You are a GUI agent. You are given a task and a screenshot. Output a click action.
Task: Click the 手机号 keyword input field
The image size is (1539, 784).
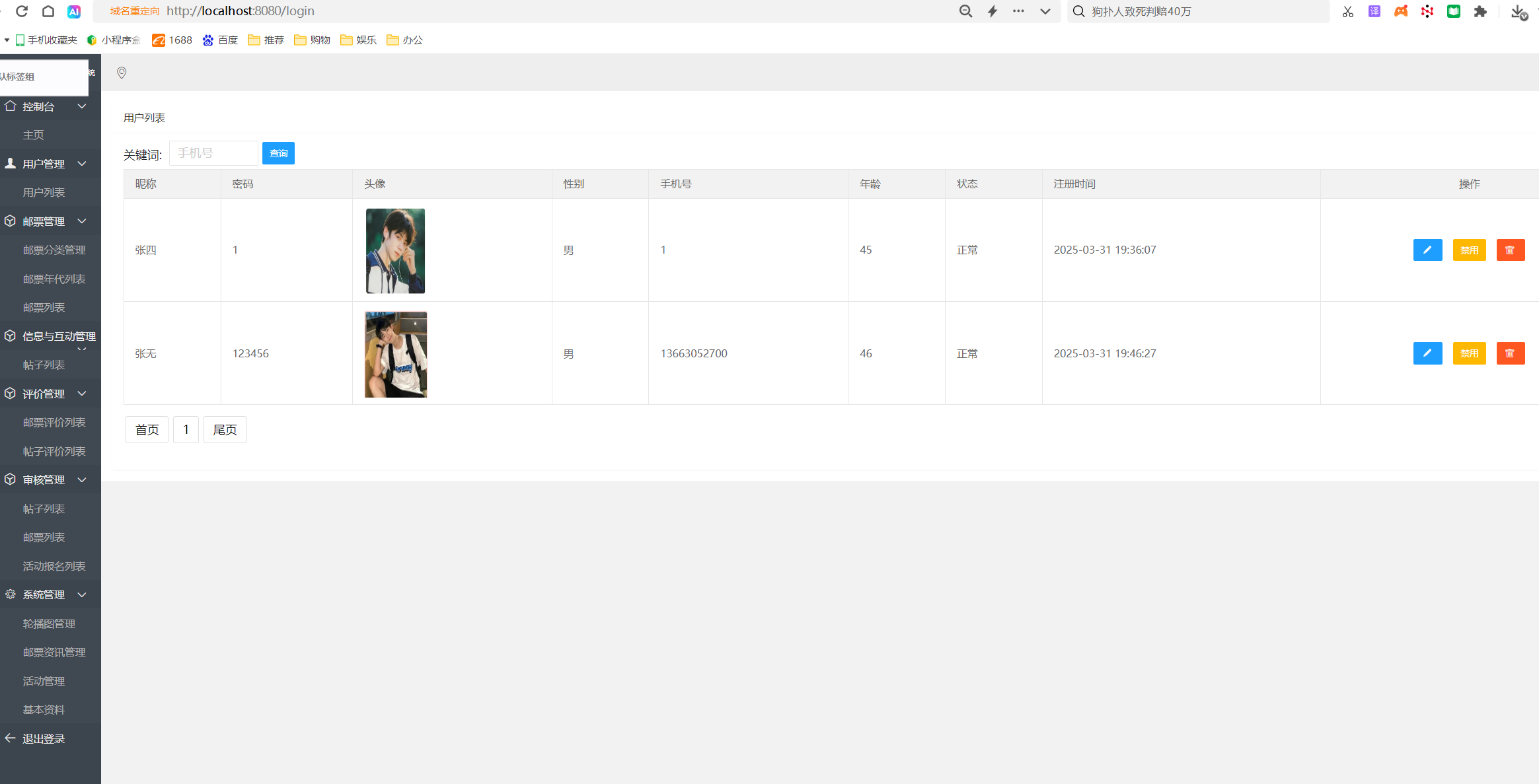point(213,153)
